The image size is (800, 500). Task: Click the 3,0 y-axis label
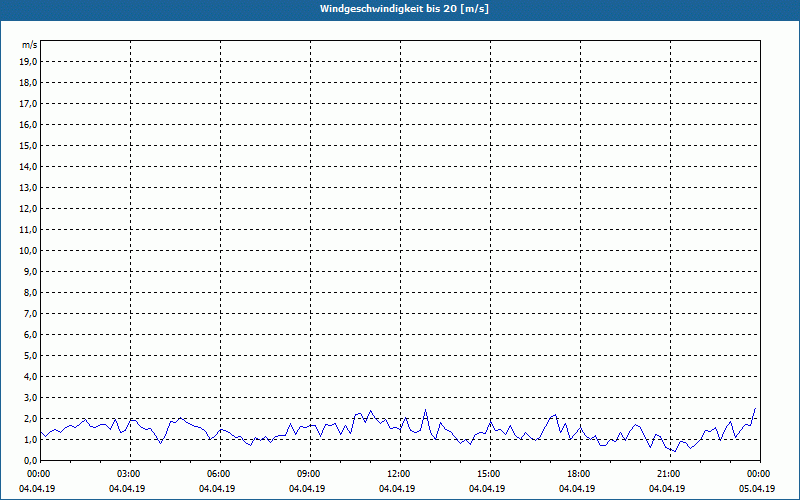coord(30,397)
